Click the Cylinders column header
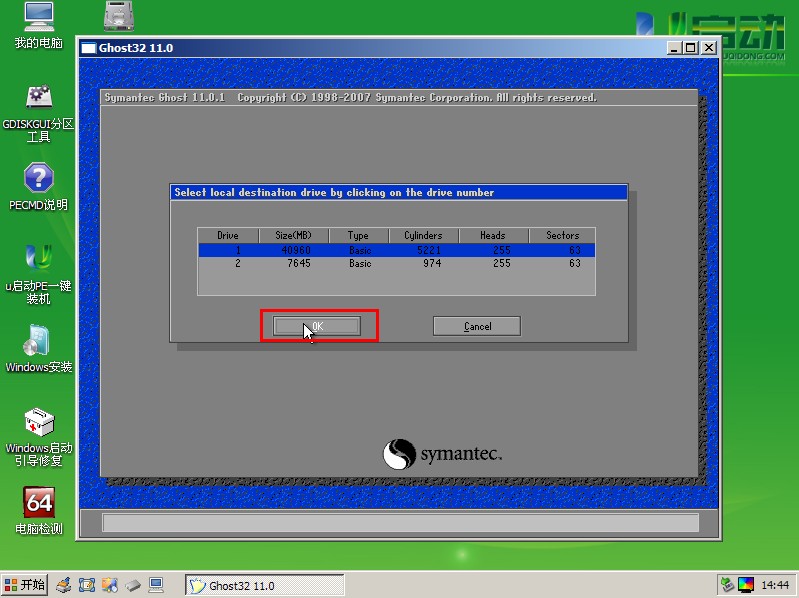This screenshot has height=598, width=799. tap(423, 235)
